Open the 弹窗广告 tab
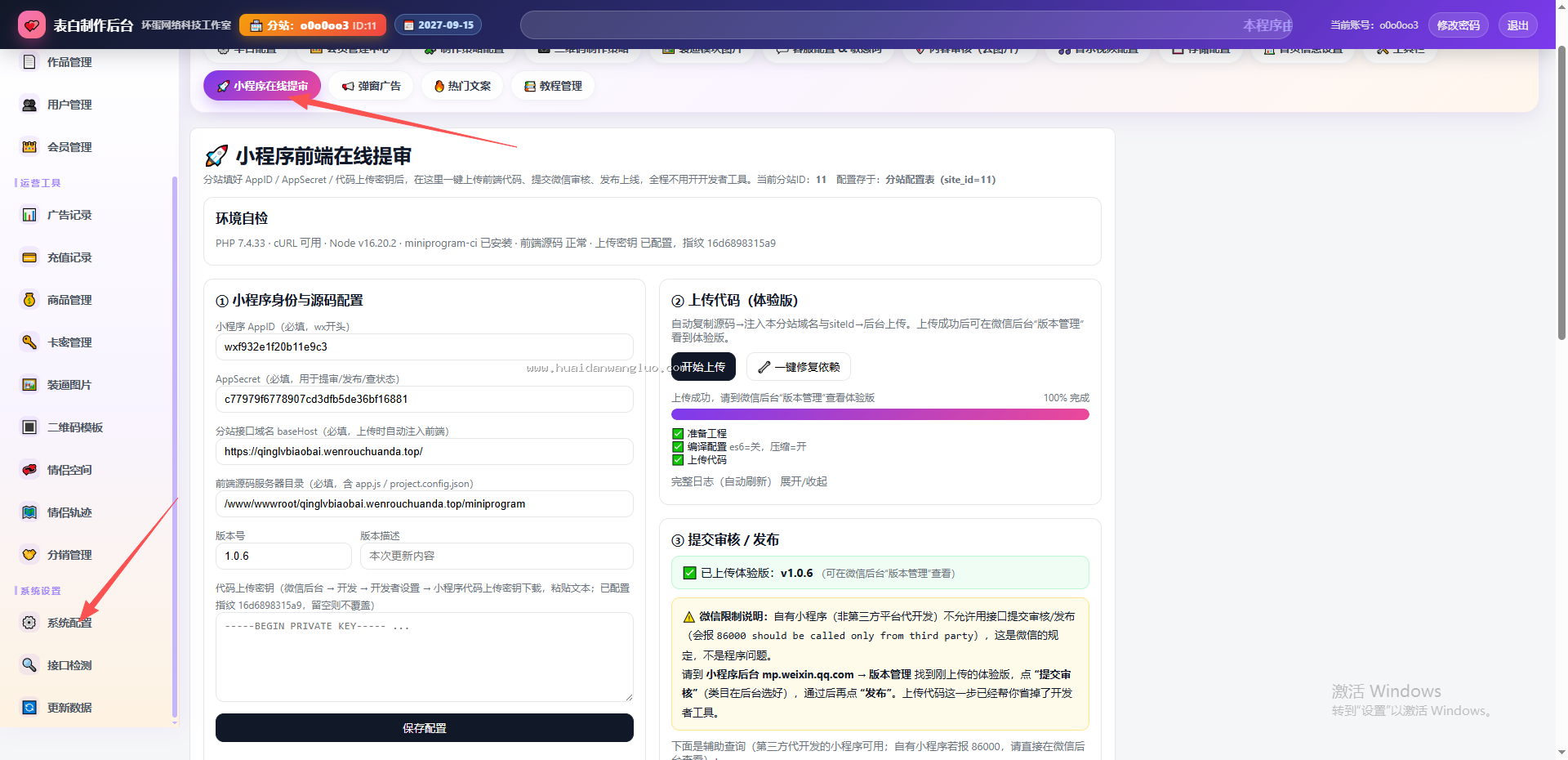 372,86
